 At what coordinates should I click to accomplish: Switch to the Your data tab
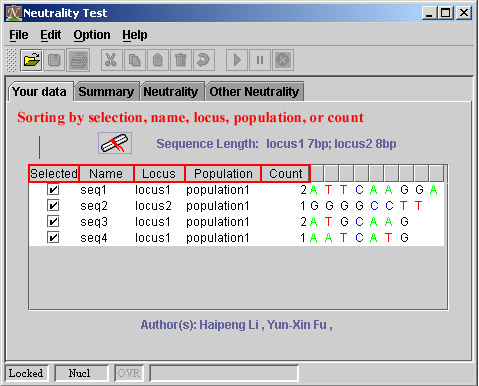click(39, 92)
